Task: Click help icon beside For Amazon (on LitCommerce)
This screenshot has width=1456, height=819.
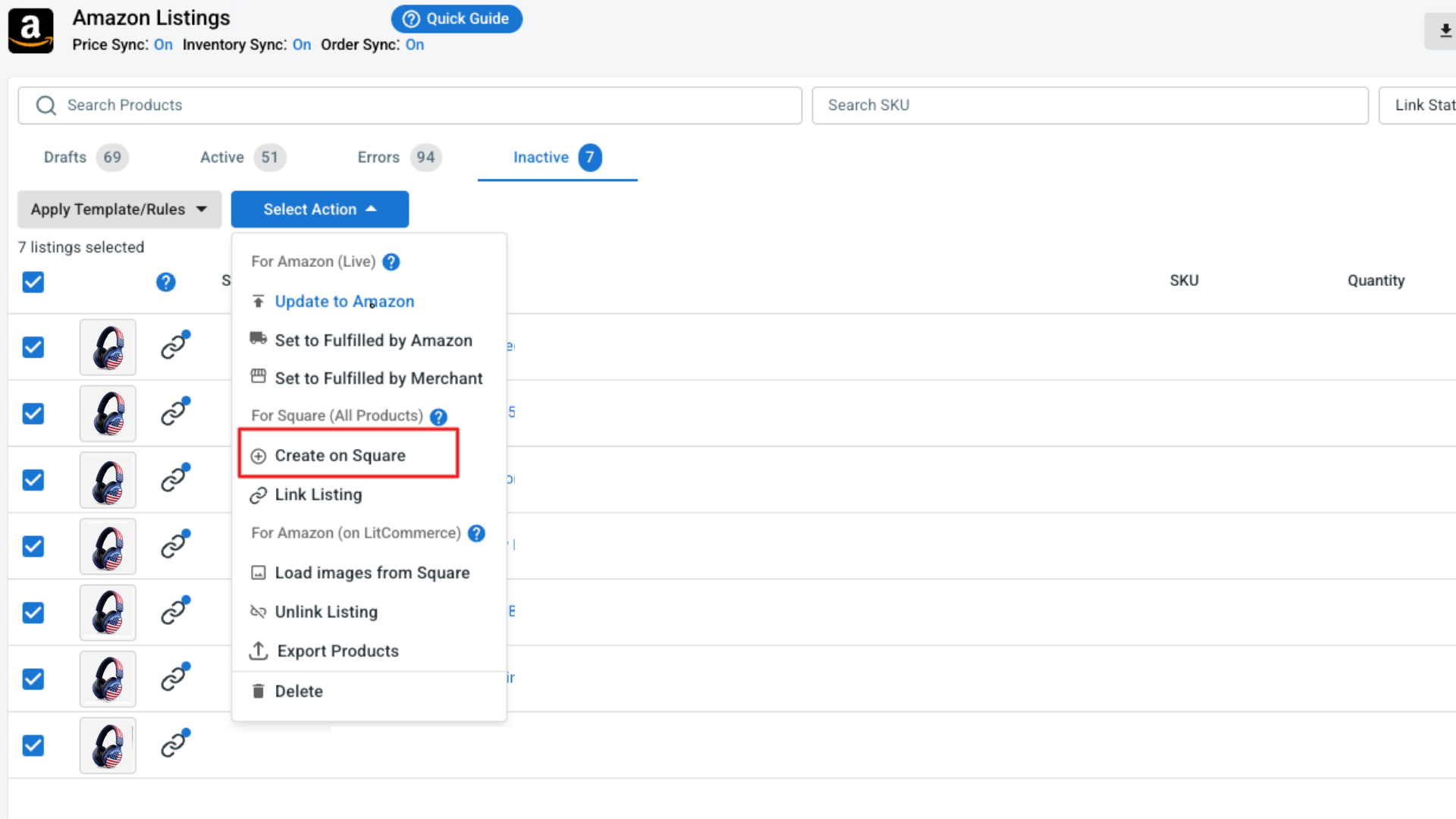Action: click(476, 533)
